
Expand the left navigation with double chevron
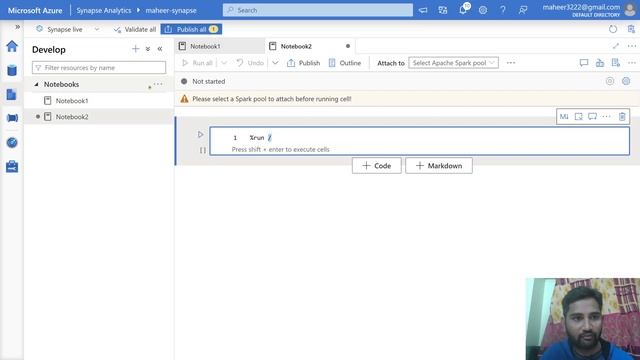tap(18, 27)
